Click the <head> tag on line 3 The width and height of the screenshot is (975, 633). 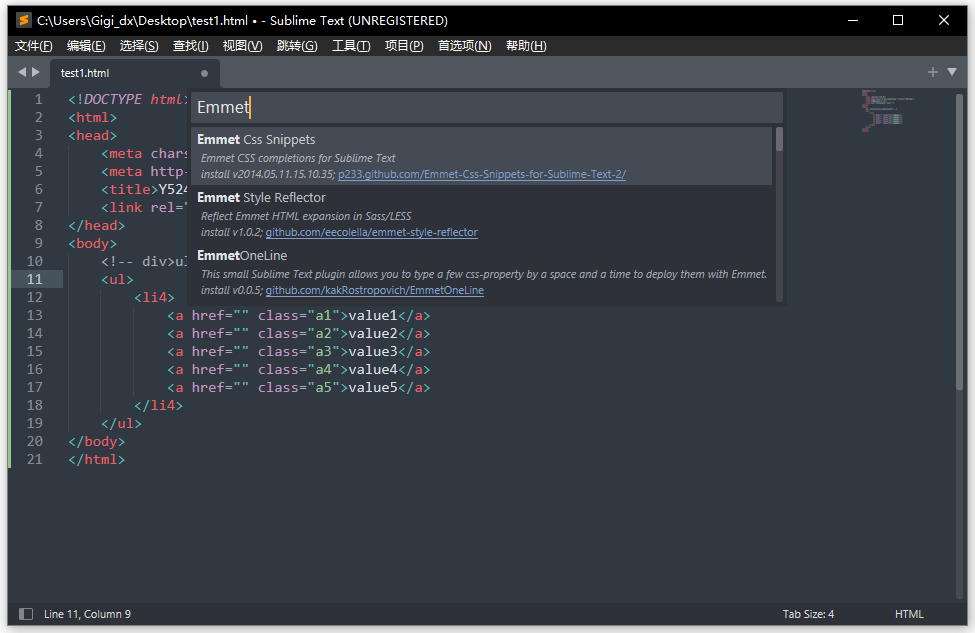point(93,136)
